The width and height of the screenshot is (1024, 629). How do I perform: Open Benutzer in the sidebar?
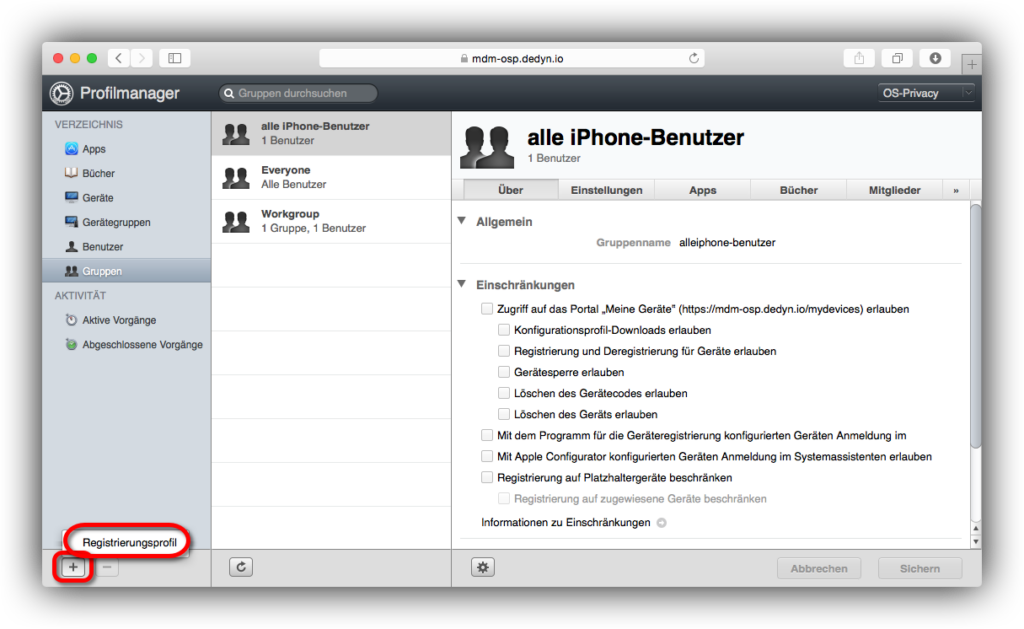pyautogui.click(x=94, y=246)
